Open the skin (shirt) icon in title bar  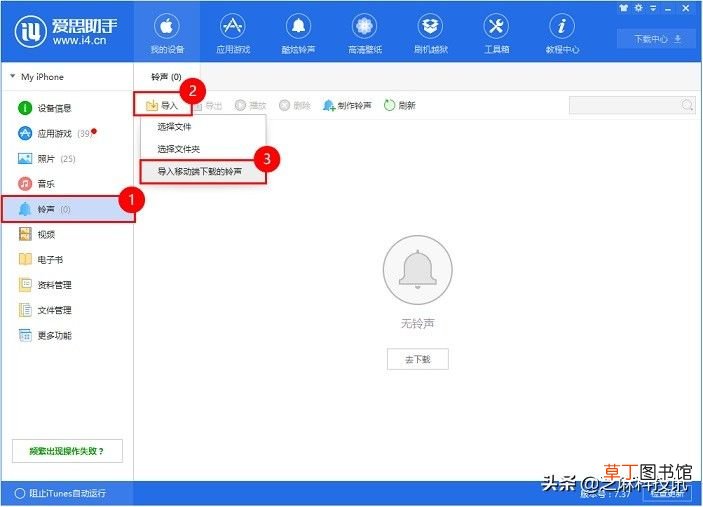624,8
